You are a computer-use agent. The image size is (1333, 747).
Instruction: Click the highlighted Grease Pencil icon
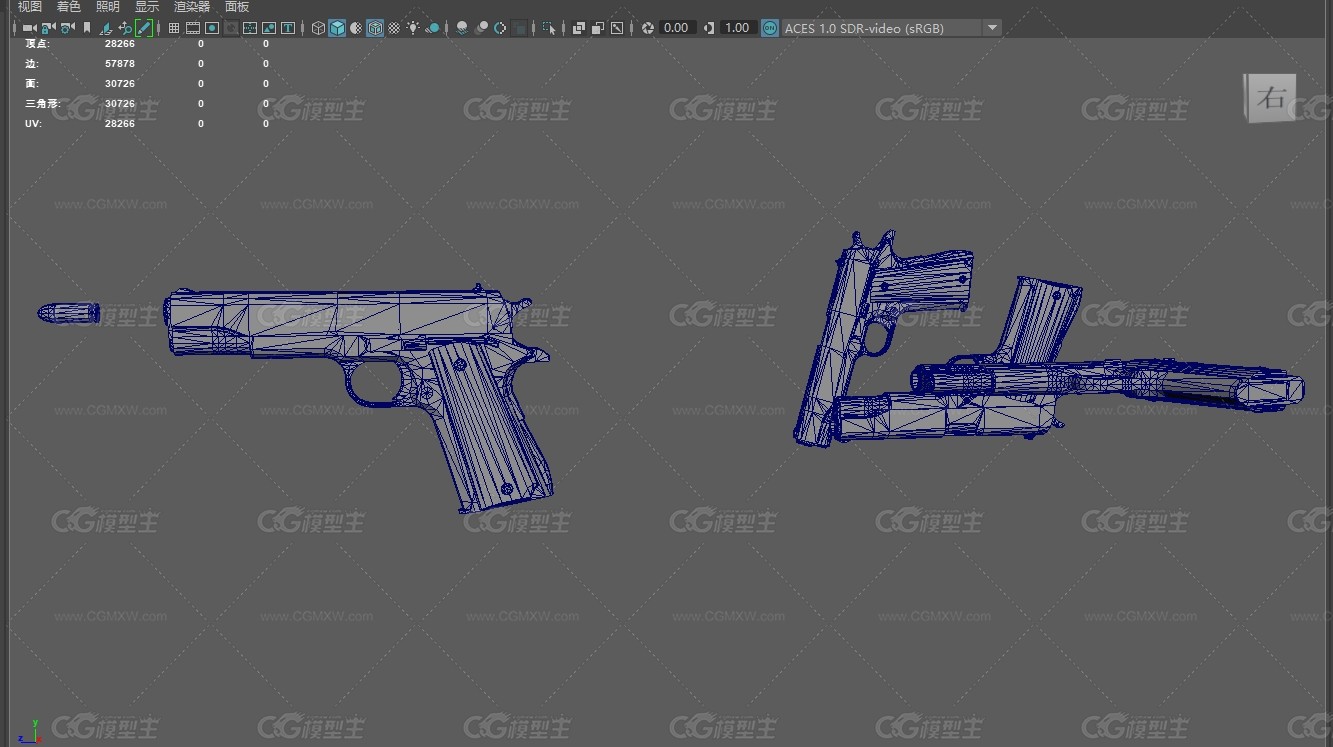tap(144, 28)
